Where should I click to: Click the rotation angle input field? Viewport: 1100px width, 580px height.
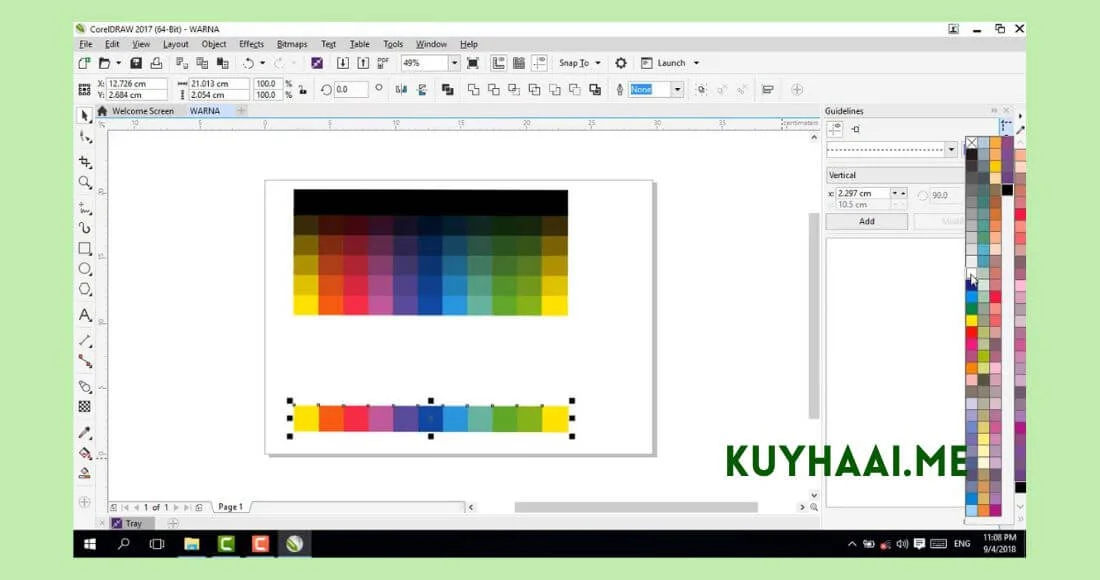351,90
